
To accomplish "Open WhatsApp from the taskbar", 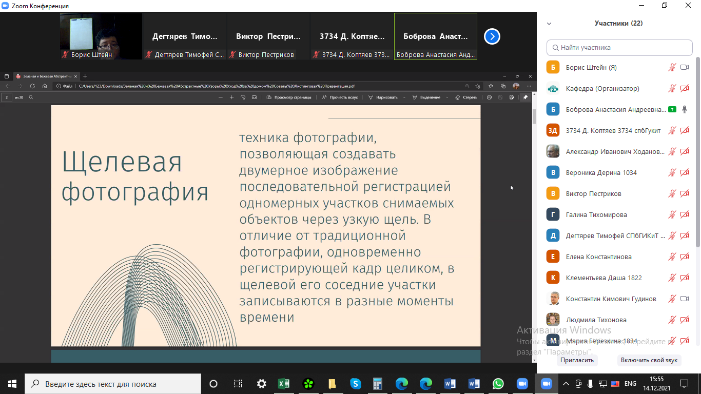I will [x=498, y=384].
